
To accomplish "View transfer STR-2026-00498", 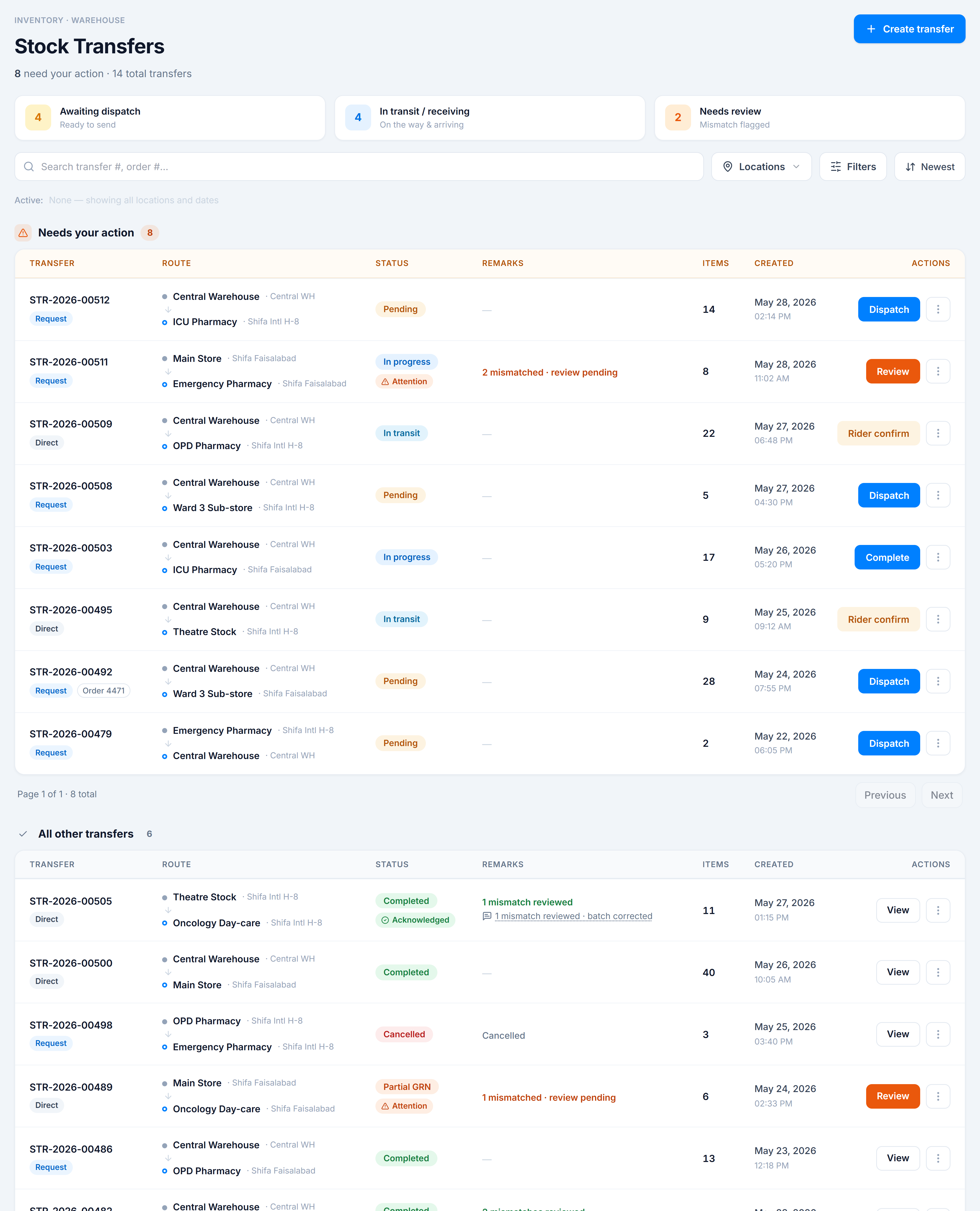I will pos(898,1034).
